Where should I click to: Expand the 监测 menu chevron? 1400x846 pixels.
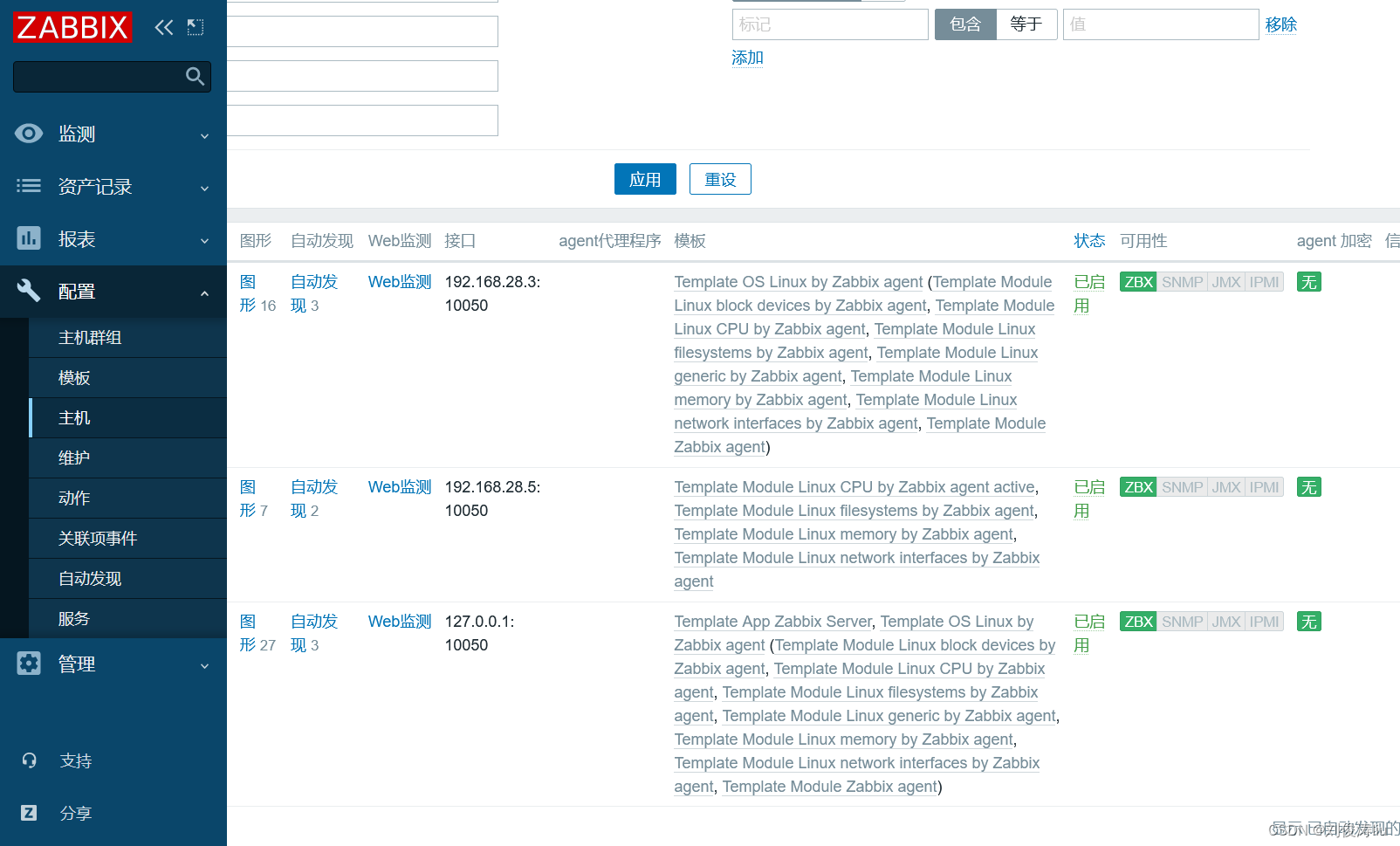click(x=204, y=135)
